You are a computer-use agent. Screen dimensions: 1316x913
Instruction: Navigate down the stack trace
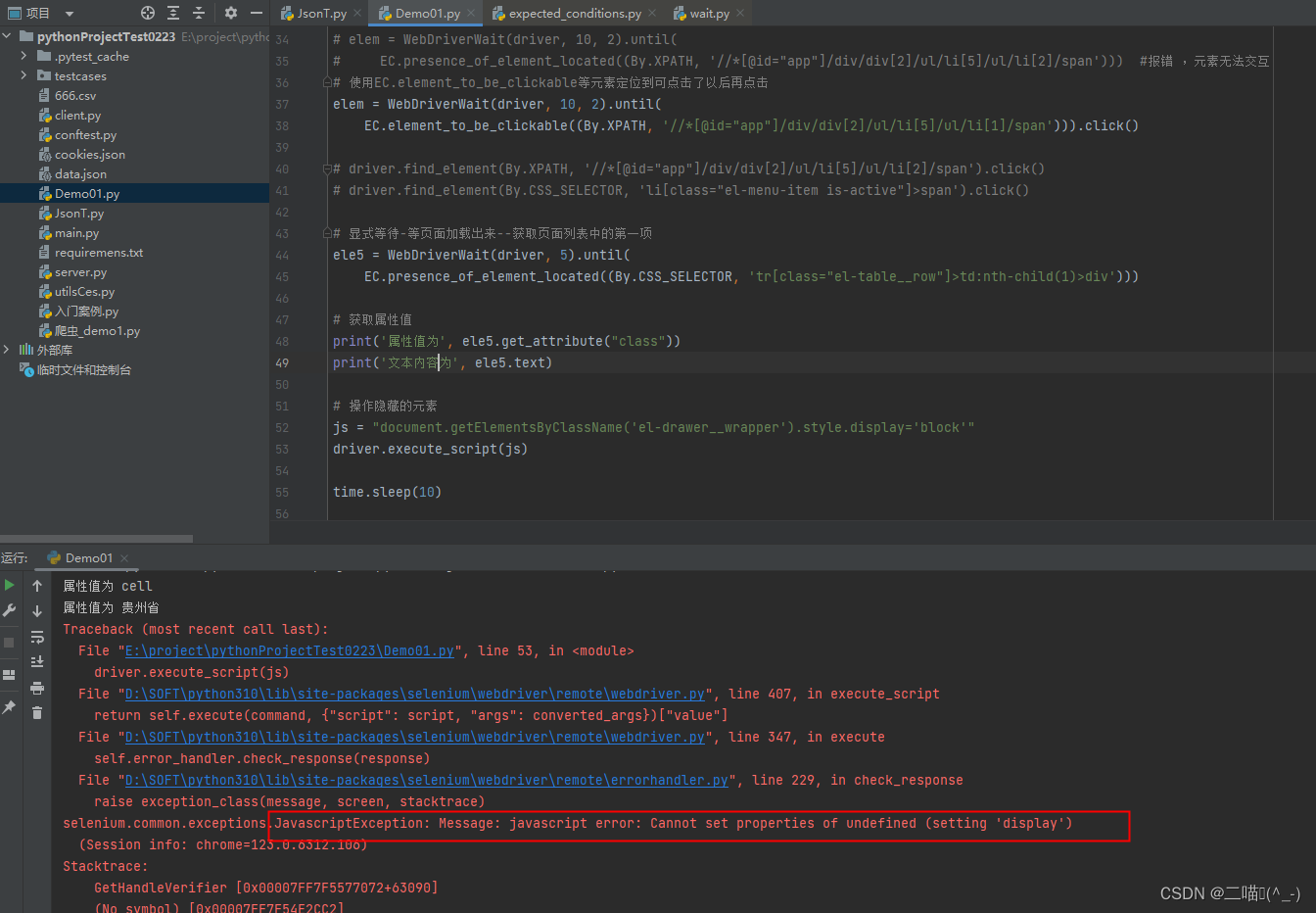[x=36, y=610]
